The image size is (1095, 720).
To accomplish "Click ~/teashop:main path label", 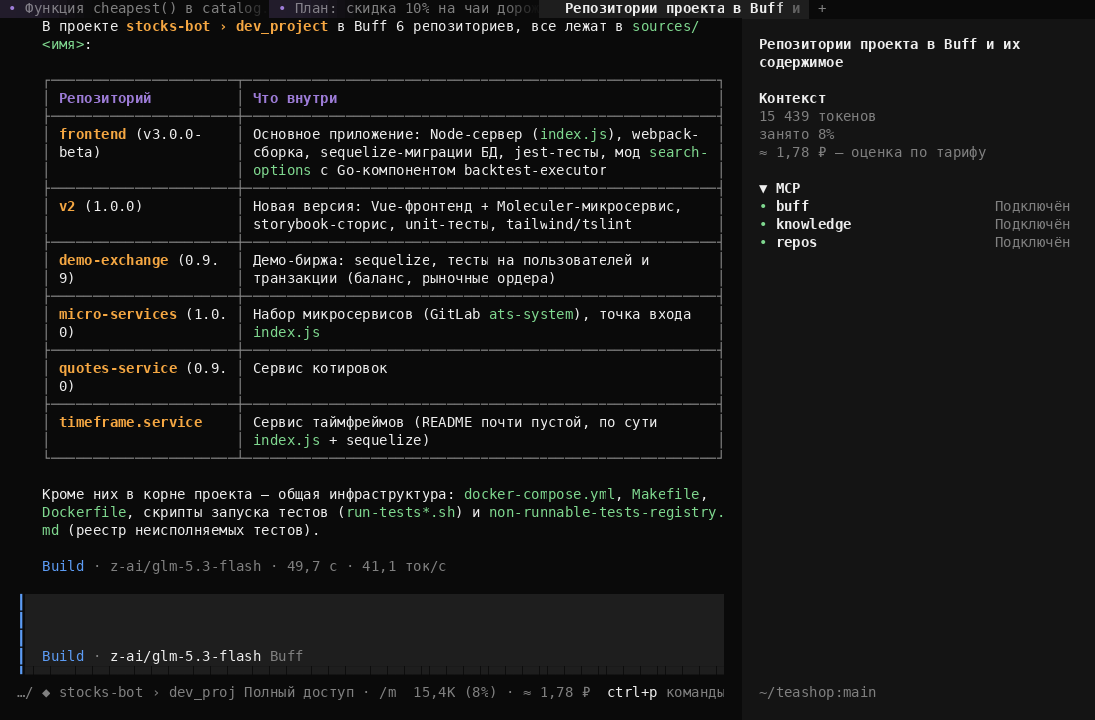I will click(818, 692).
